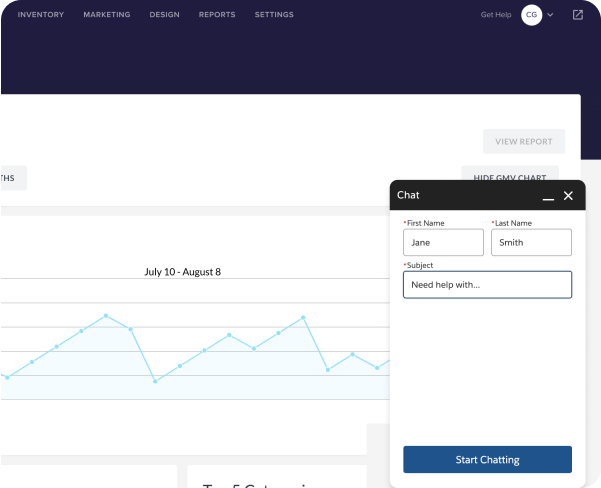Select the Subject input box
Viewport: 601px width, 488px height.
pos(487,285)
